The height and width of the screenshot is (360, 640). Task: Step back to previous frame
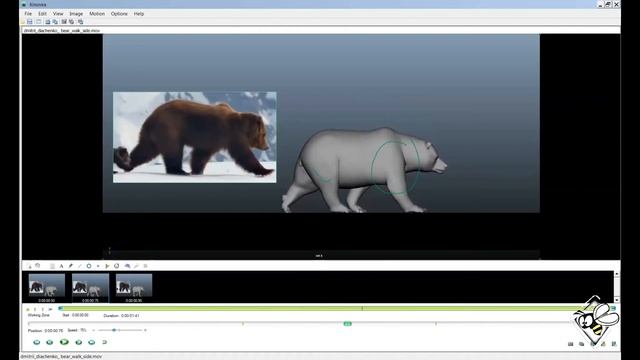[x=50, y=342]
